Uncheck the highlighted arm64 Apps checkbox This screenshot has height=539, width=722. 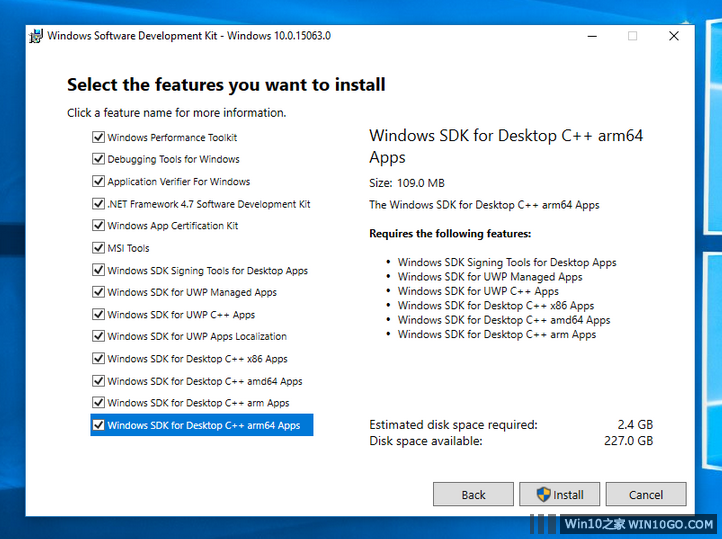98,425
